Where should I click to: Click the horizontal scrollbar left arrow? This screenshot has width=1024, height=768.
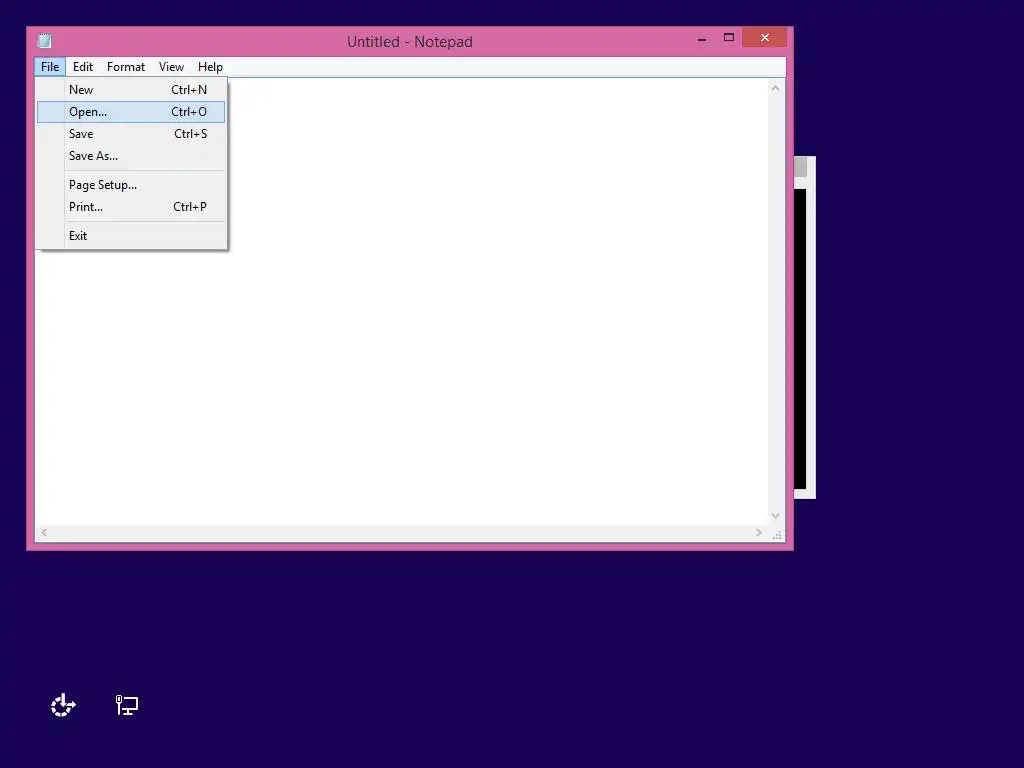coord(44,533)
